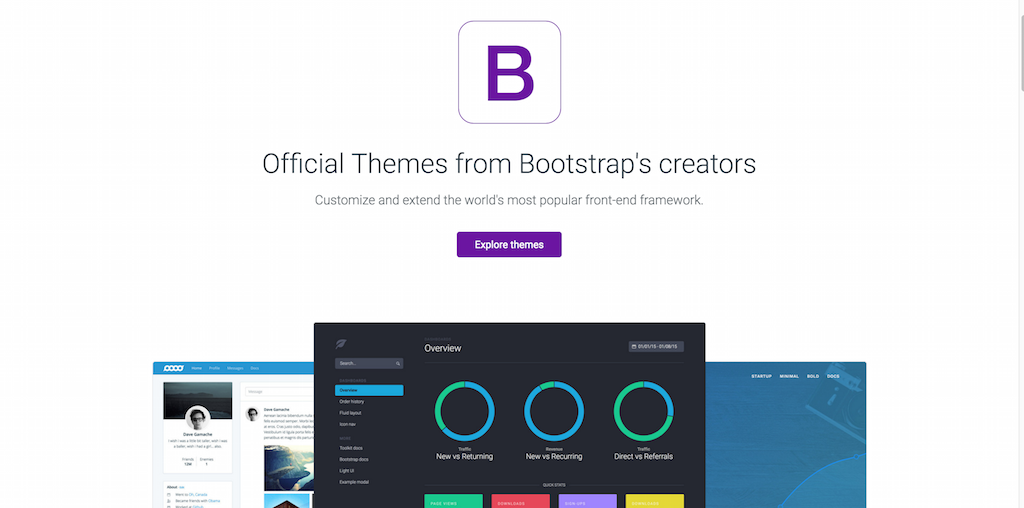This screenshot has height=508, width=1024.
Task: Select Light UI in dashboard sidebar
Action: pyautogui.click(x=346, y=470)
